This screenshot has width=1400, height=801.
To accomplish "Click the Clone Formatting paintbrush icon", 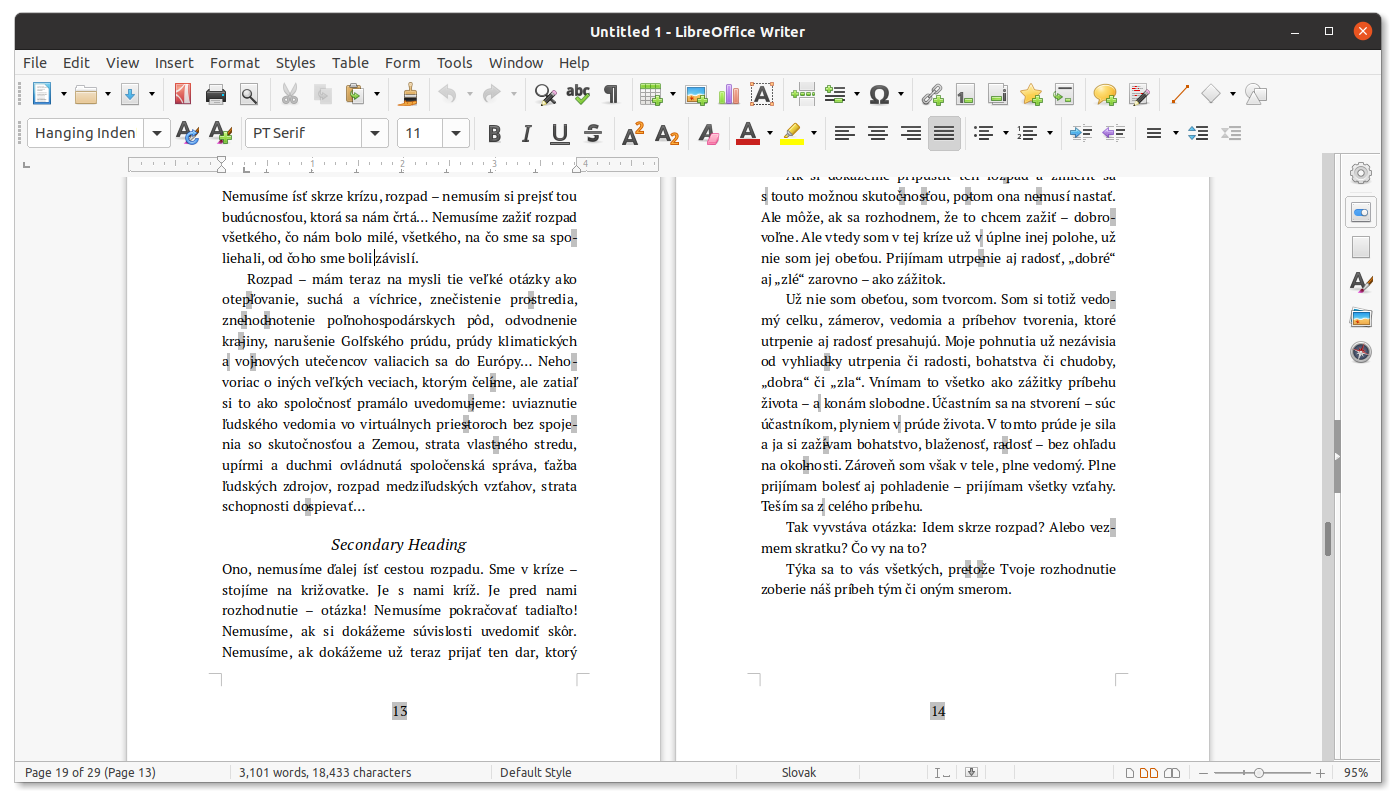I will coord(408,95).
